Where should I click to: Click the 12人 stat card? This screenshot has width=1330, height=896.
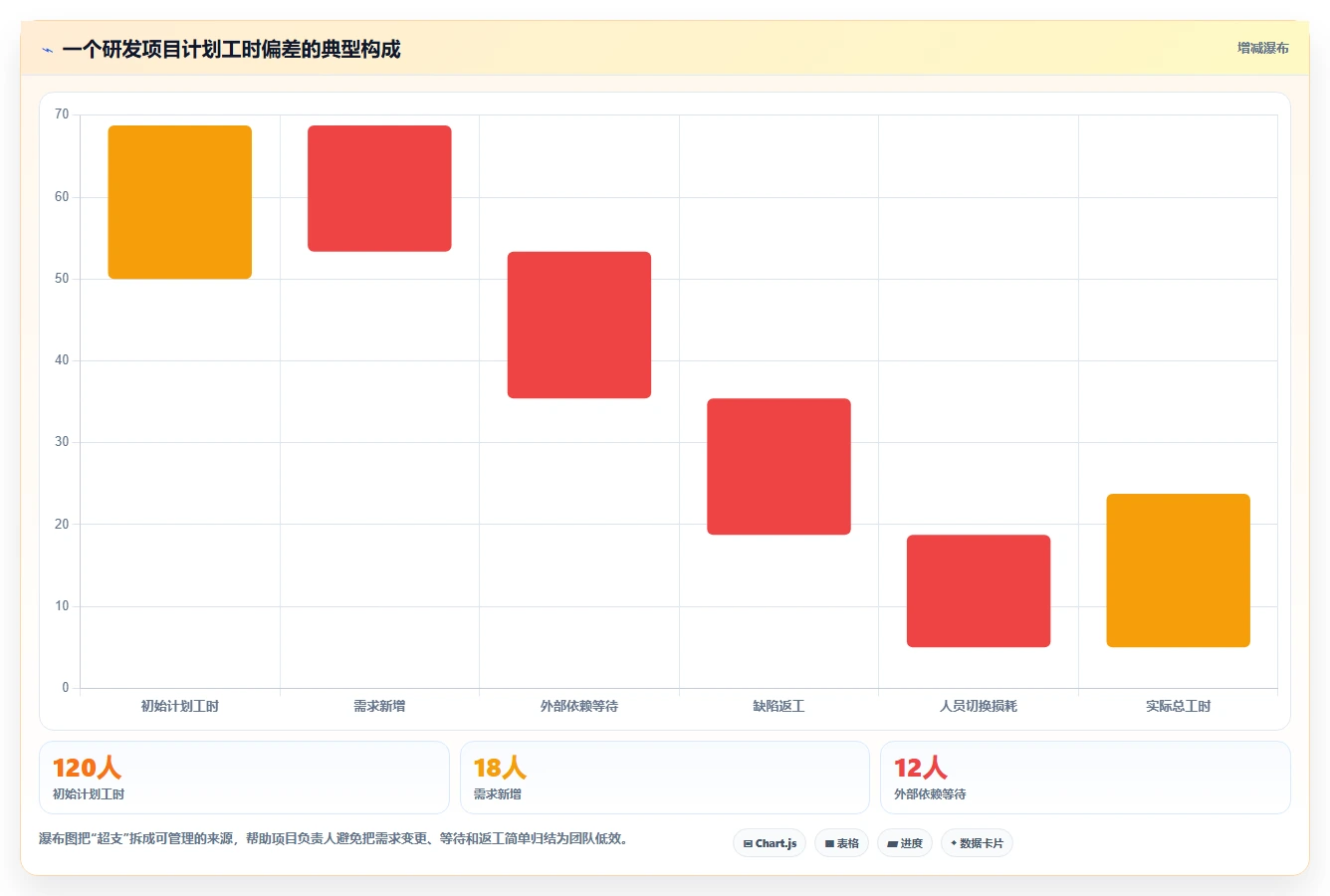[x=1085, y=778]
